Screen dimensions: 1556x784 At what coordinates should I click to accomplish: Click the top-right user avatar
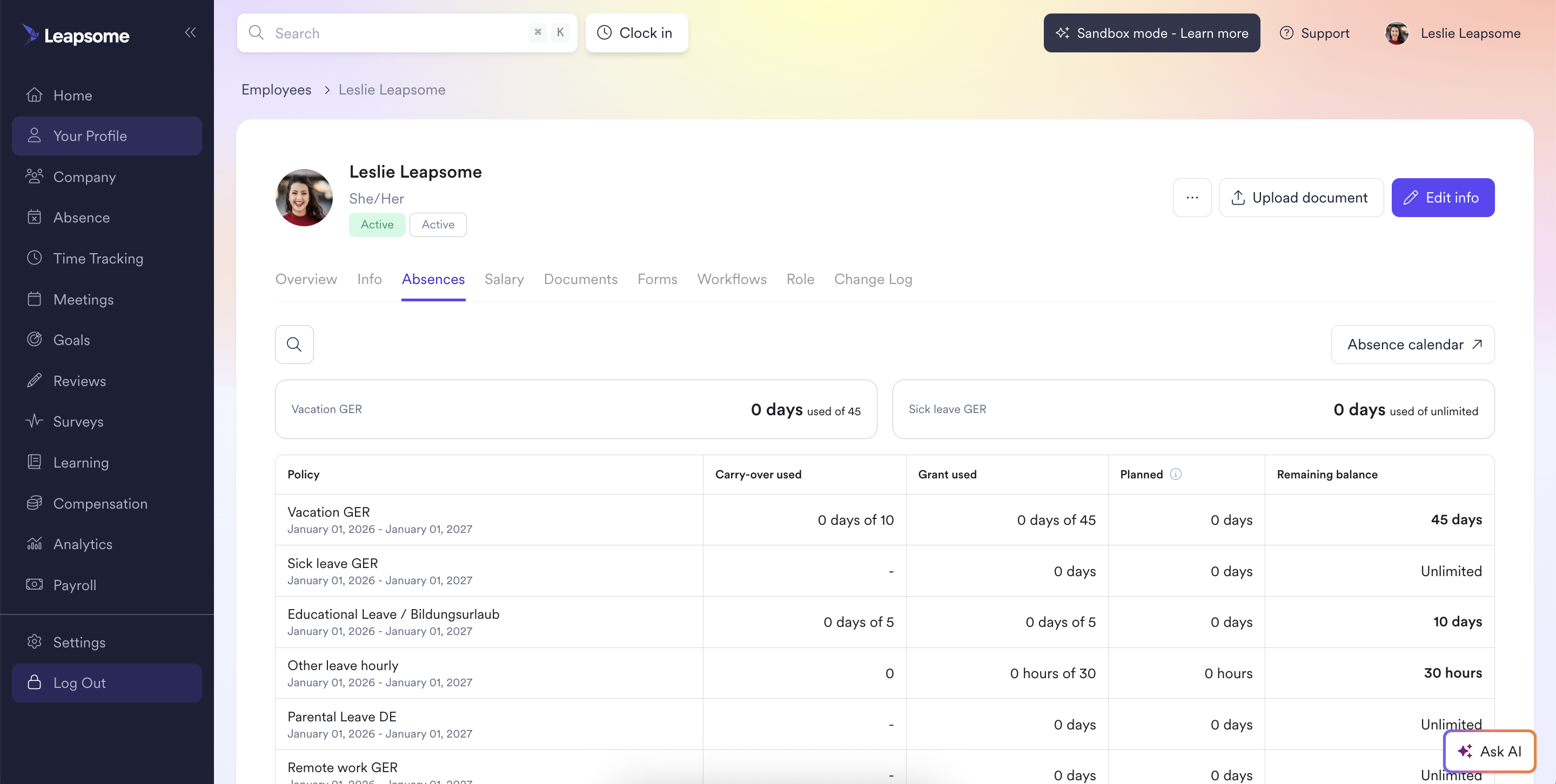(x=1397, y=33)
